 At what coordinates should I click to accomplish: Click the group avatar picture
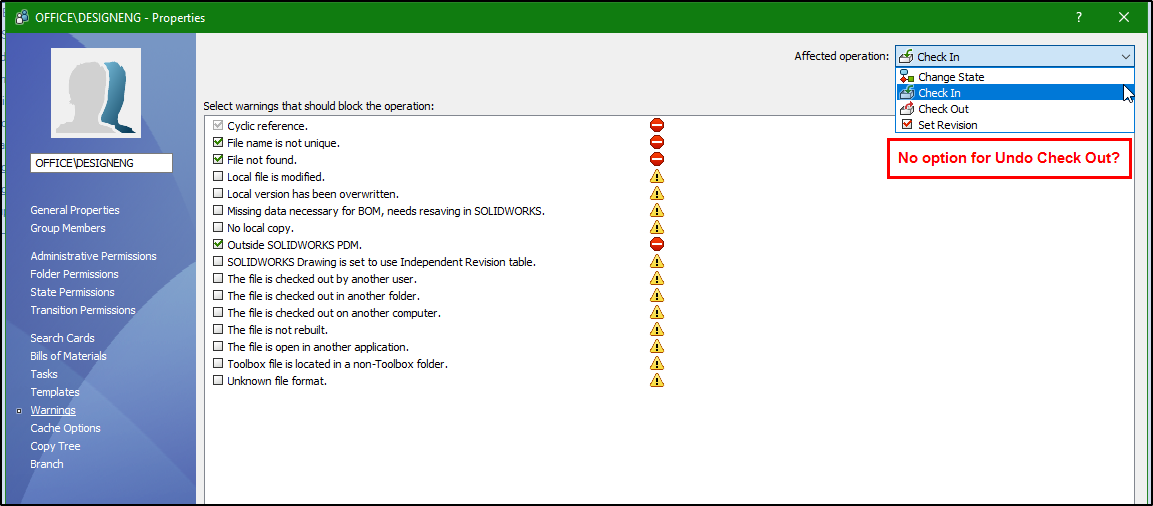click(x=96, y=93)
